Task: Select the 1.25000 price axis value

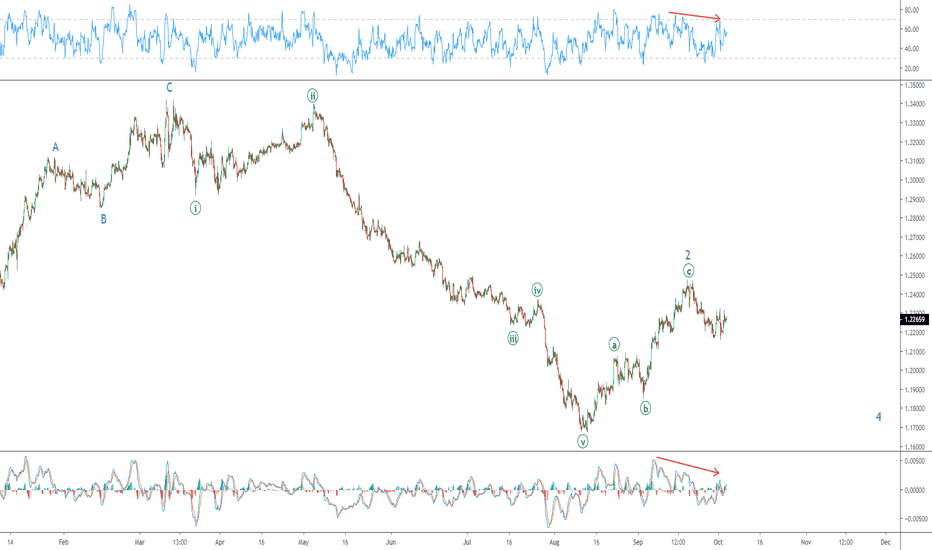Action: (x=915, y=275)
